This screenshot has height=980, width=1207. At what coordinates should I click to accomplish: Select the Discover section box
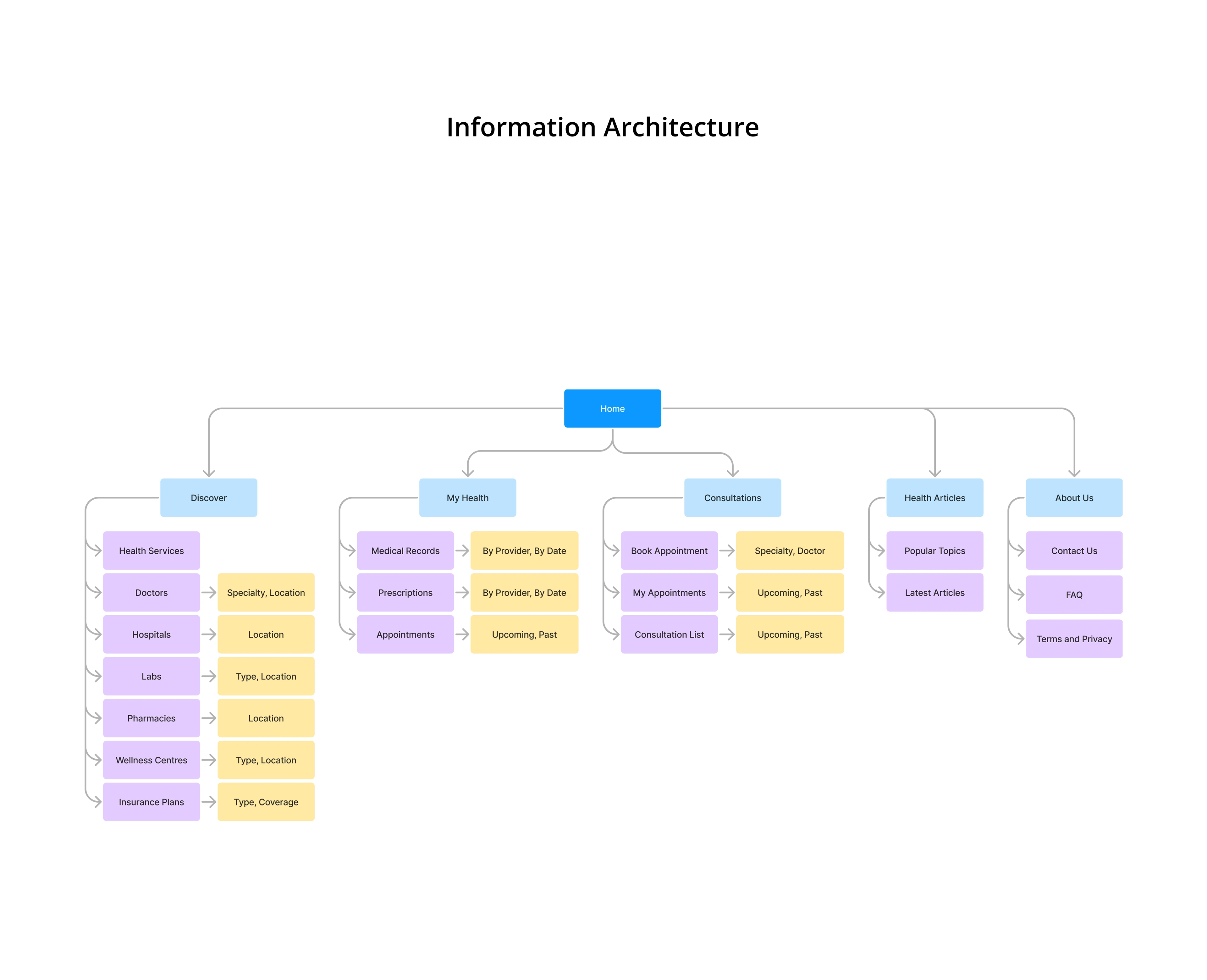[x=208, y=497]
